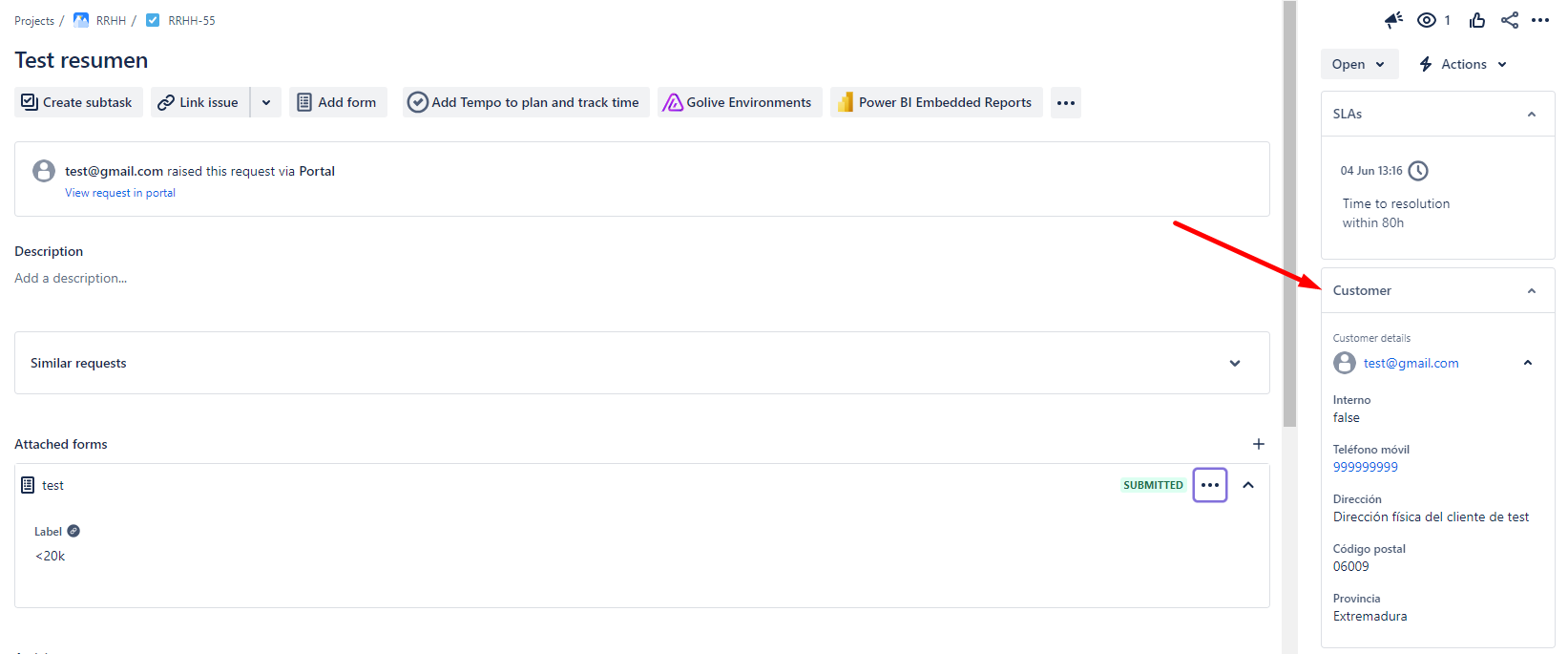The width and height of the screenshot is (1568, 654).
Task: Open the top-right more options menu
Action: 1540,20
